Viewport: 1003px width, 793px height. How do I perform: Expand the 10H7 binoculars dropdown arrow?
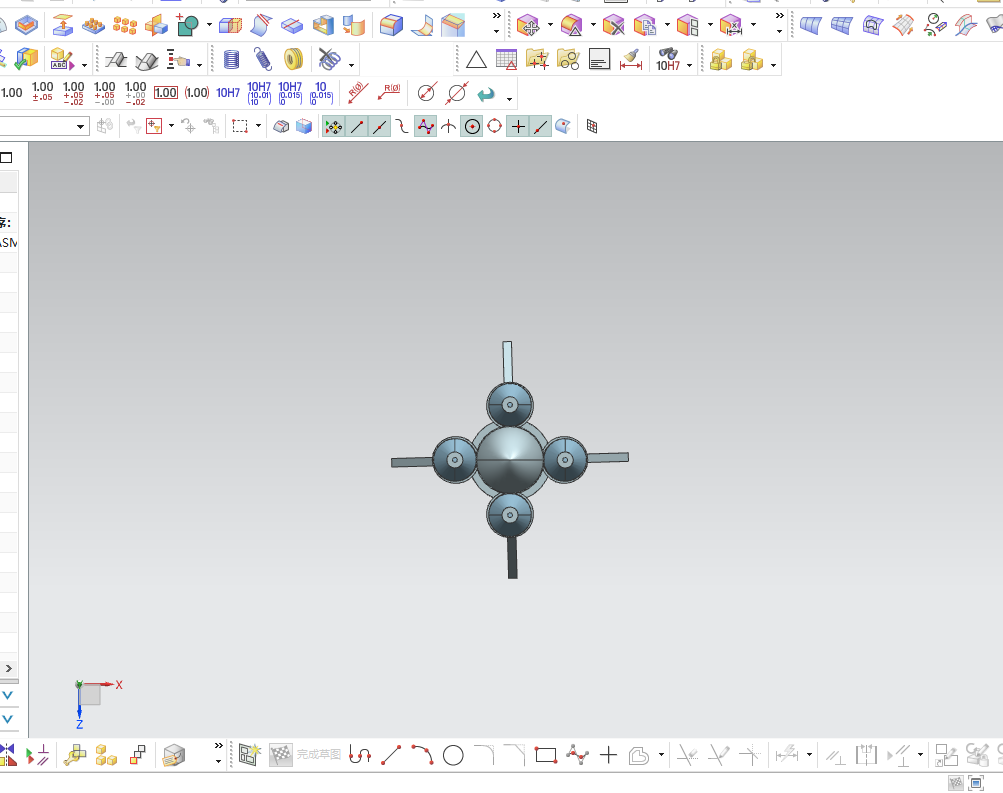(x=690, y=66)
